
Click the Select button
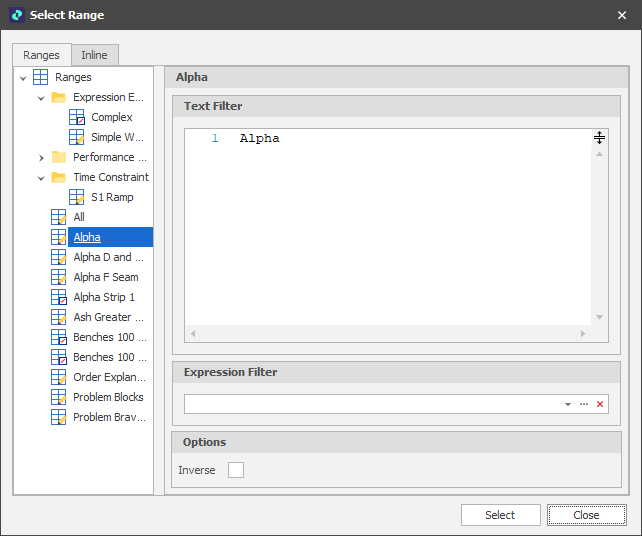pyautogui.click(x=500, y=515)
